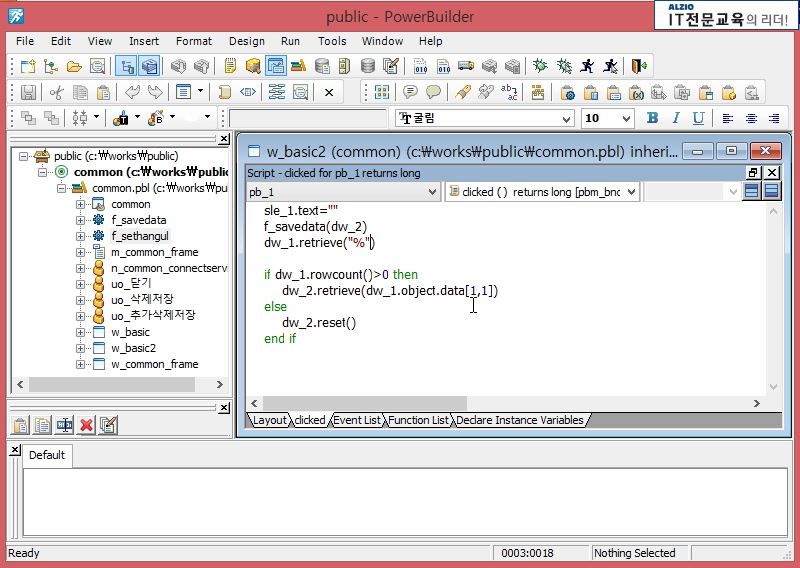Open the clicked event dropdown
800x568 pixels.
pyautogui.click(x=632, y=192)
